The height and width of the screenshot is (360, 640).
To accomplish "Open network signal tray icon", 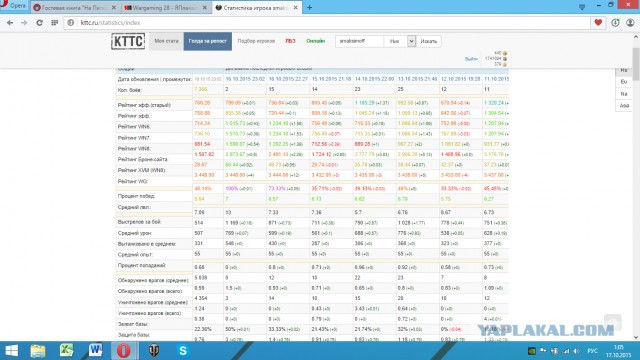I will tap(566, 351).
